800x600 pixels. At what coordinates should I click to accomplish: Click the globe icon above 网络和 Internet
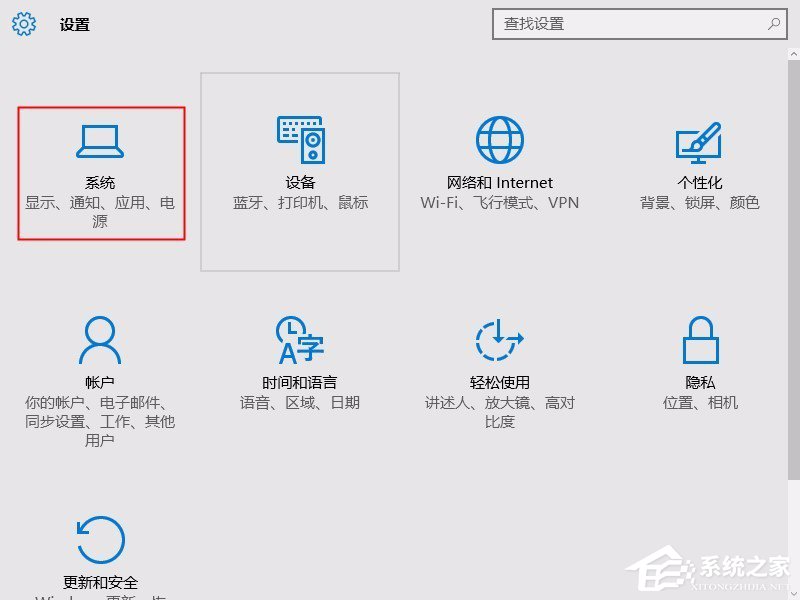pos(500,138)
